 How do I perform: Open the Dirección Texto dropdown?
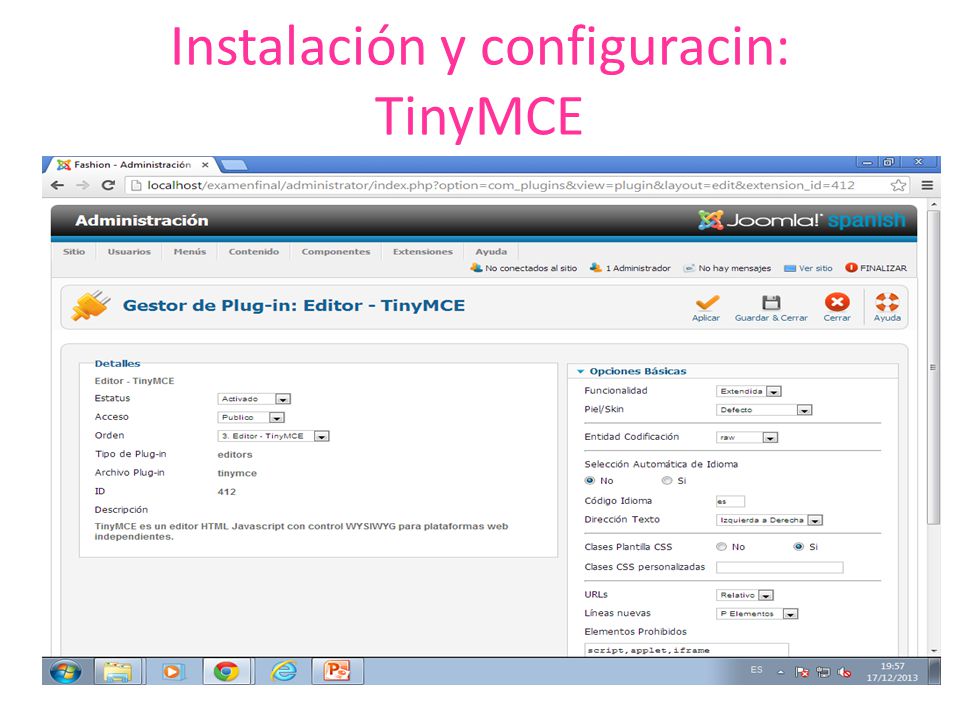coord(770,520)
